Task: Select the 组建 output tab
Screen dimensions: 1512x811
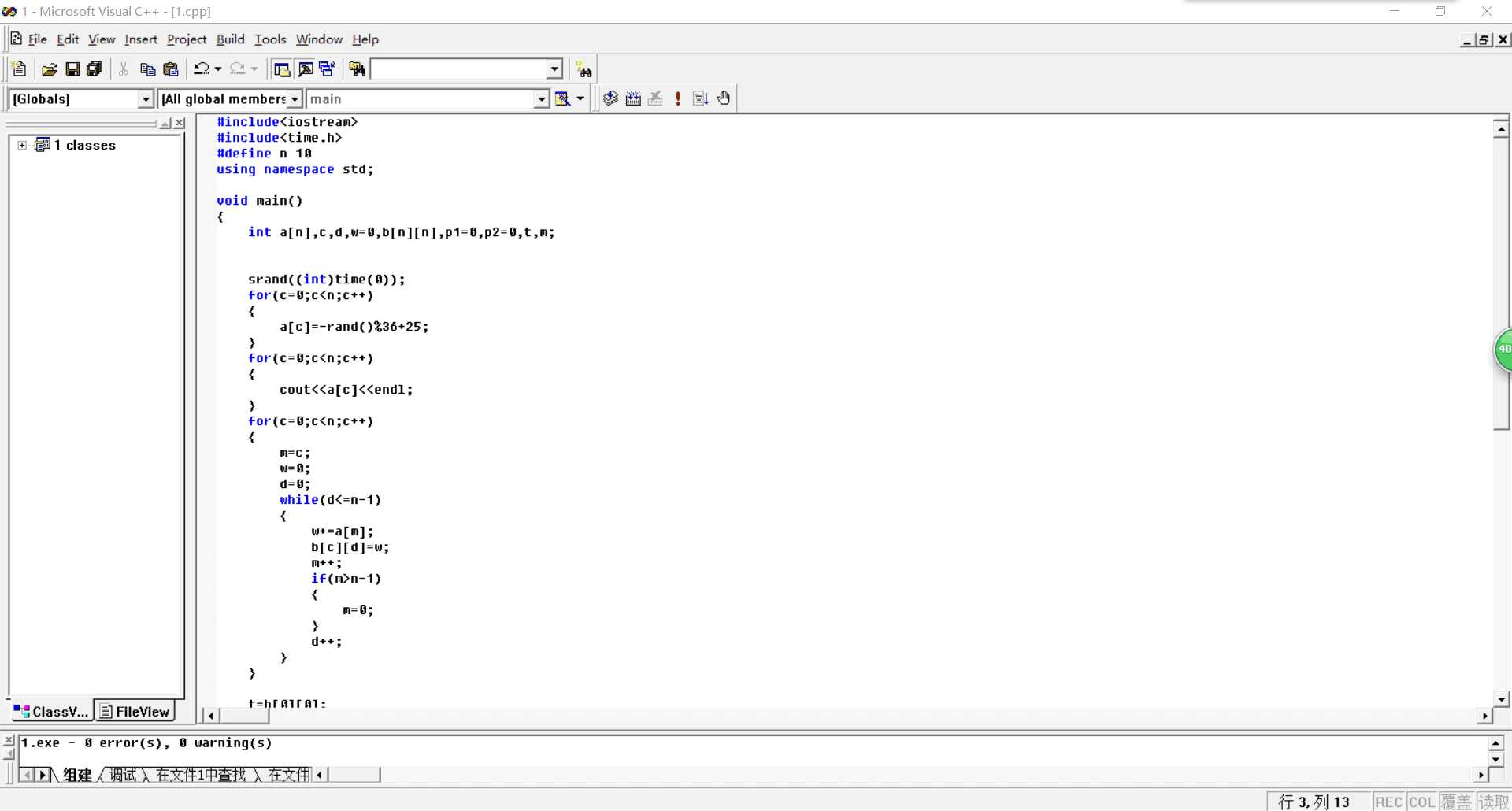Action: pos(77,775)
